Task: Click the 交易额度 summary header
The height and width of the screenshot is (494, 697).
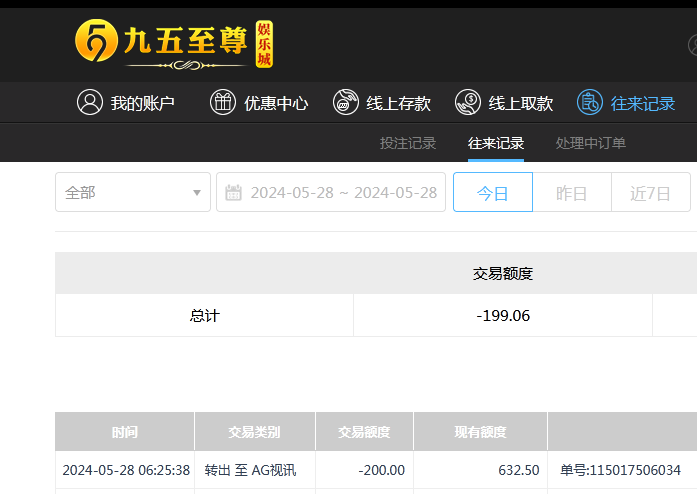Action: pos(503,273)
